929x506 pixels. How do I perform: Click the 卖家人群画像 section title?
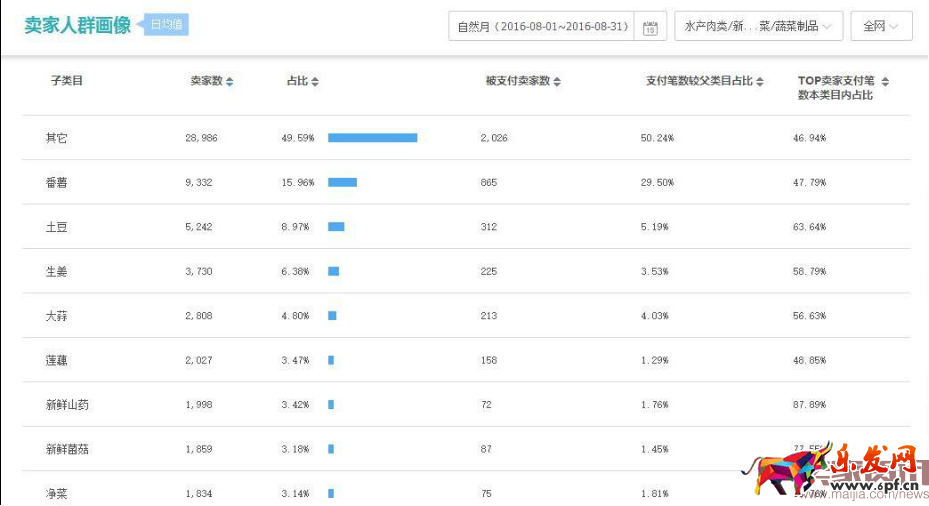coord(78,26)
